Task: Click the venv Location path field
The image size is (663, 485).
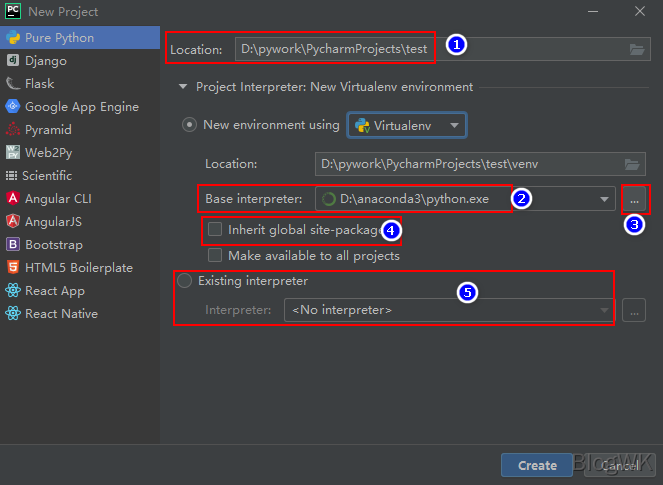Action: coord(480,164)
